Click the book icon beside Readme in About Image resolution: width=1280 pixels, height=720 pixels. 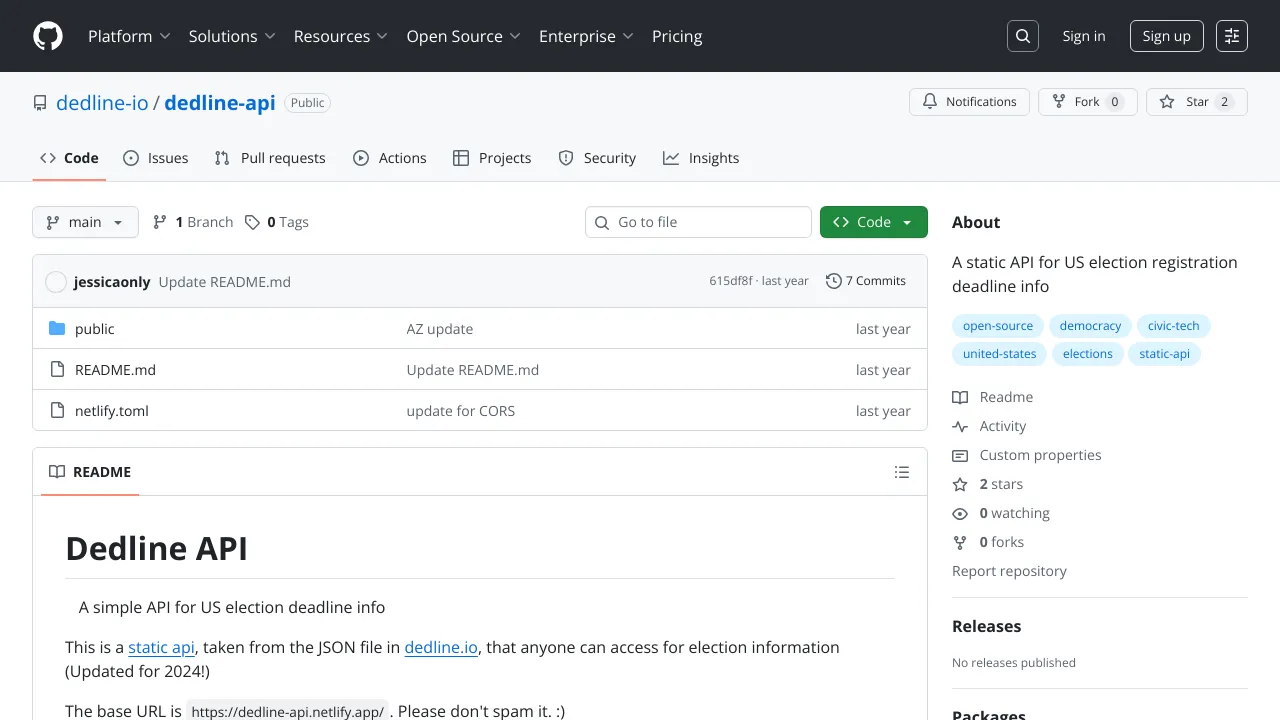960,397
